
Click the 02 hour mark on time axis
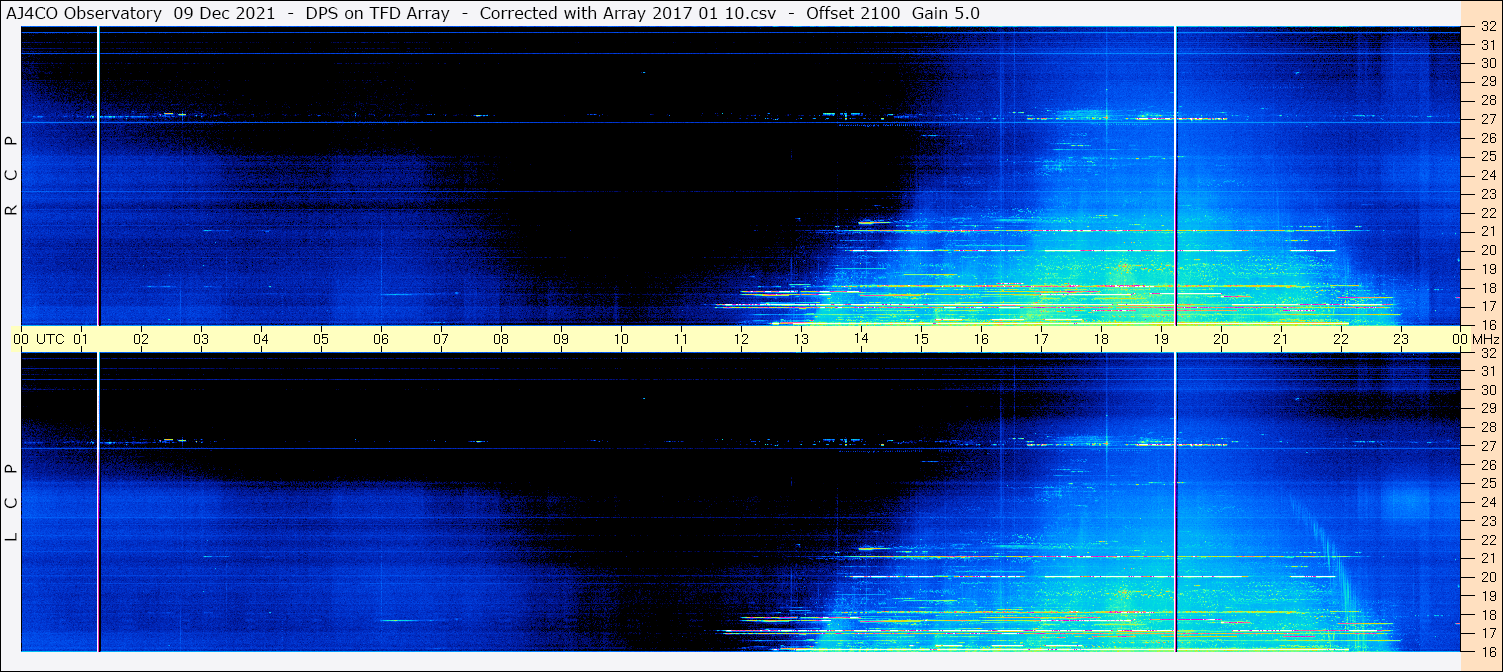point(141,339)
